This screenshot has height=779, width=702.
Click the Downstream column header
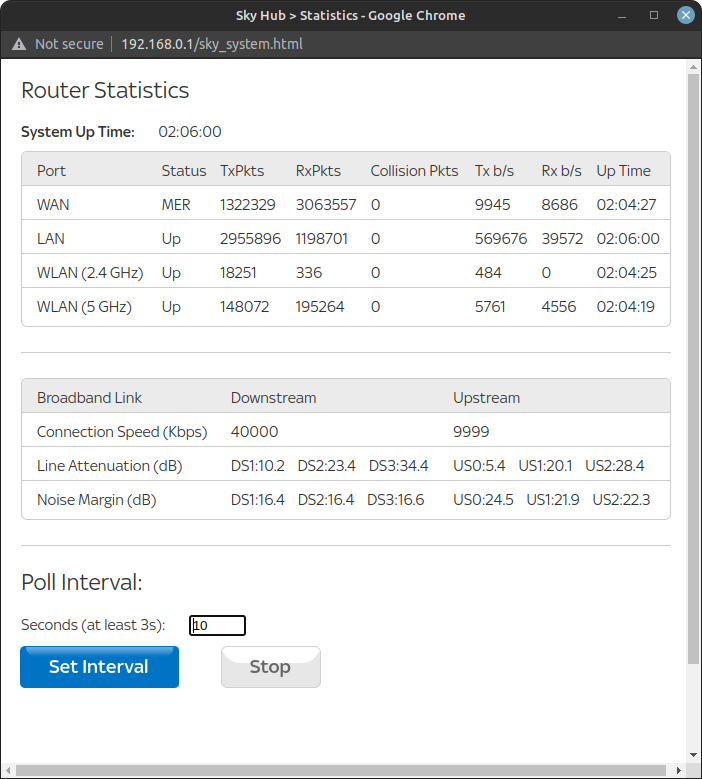[x=273, y=397]
